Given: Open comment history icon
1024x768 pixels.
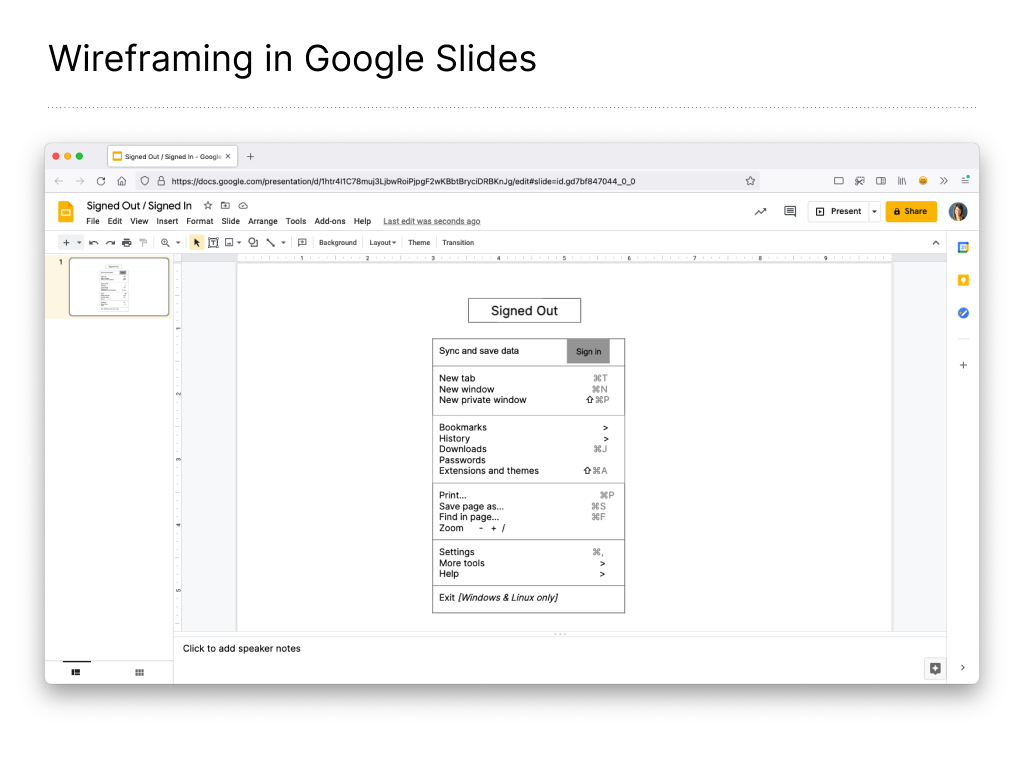Looking at the screenshot, I should [x=790, y=211].
